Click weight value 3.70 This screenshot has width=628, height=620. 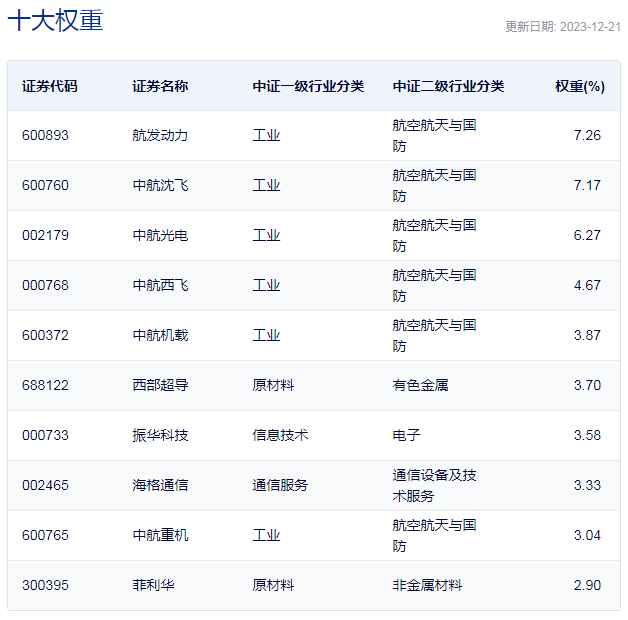[587, 385]
